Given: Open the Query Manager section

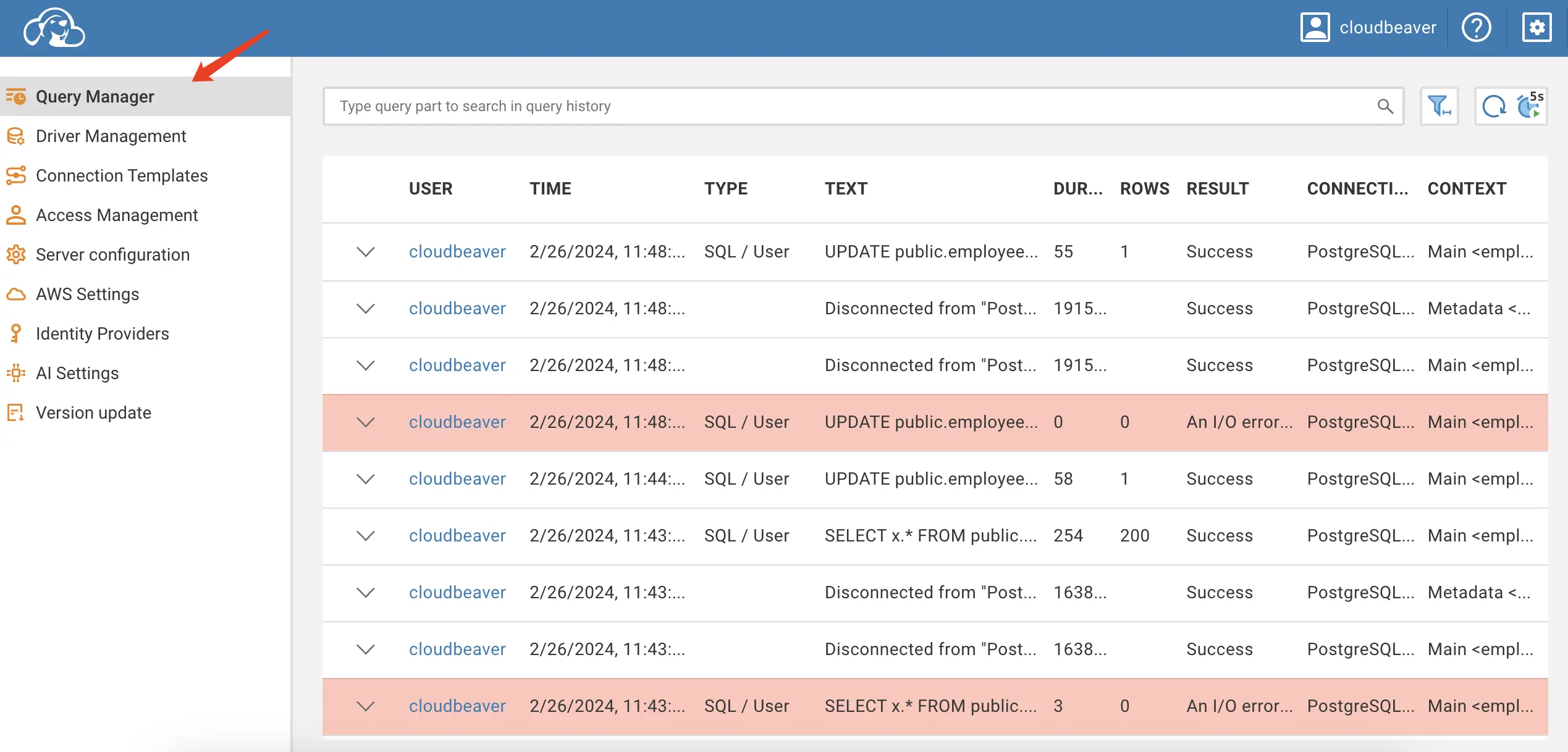Looking at the screenshot, I should tap(95, 96).
